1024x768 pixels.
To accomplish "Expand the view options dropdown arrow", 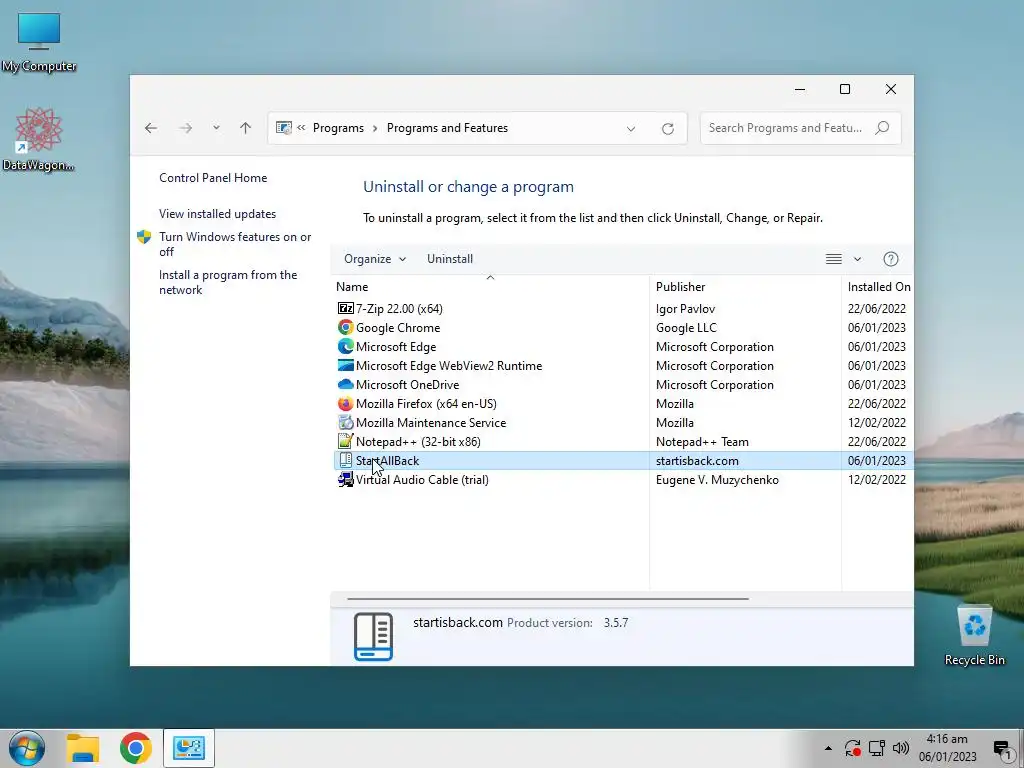I will 857,259.
